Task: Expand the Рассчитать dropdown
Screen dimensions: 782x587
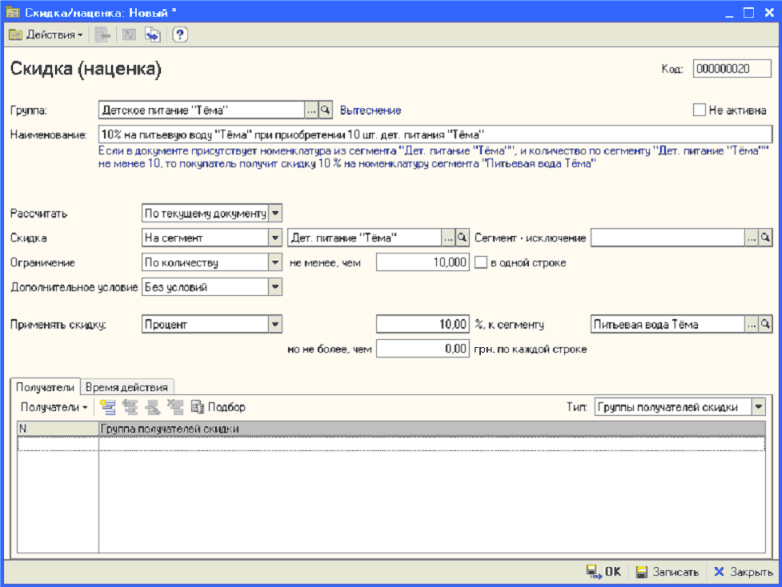Action: tap(275, 213)
